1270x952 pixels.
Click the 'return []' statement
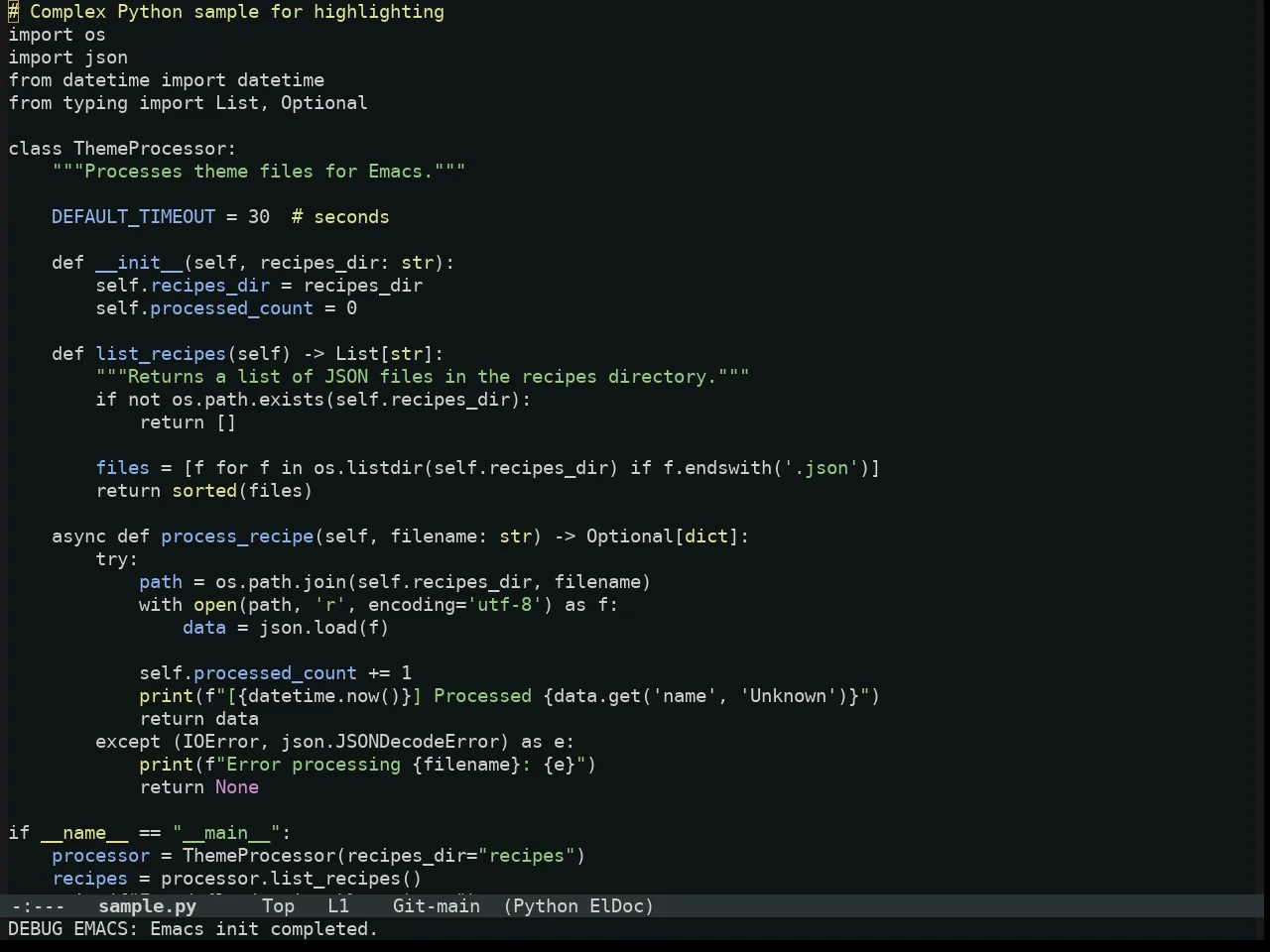point(188,422)
